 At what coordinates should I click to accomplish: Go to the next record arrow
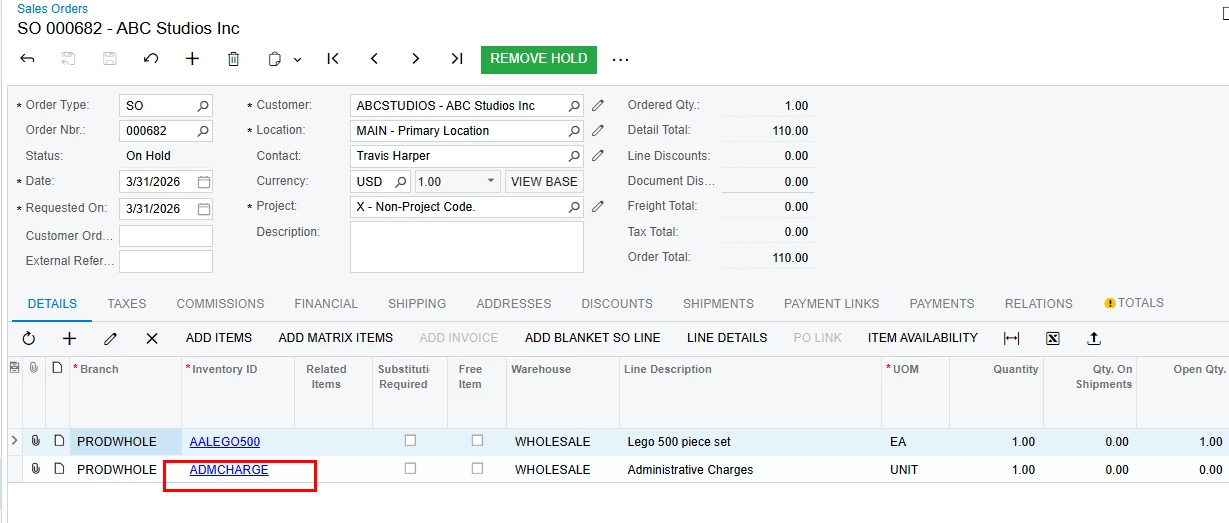coord(415,59)
